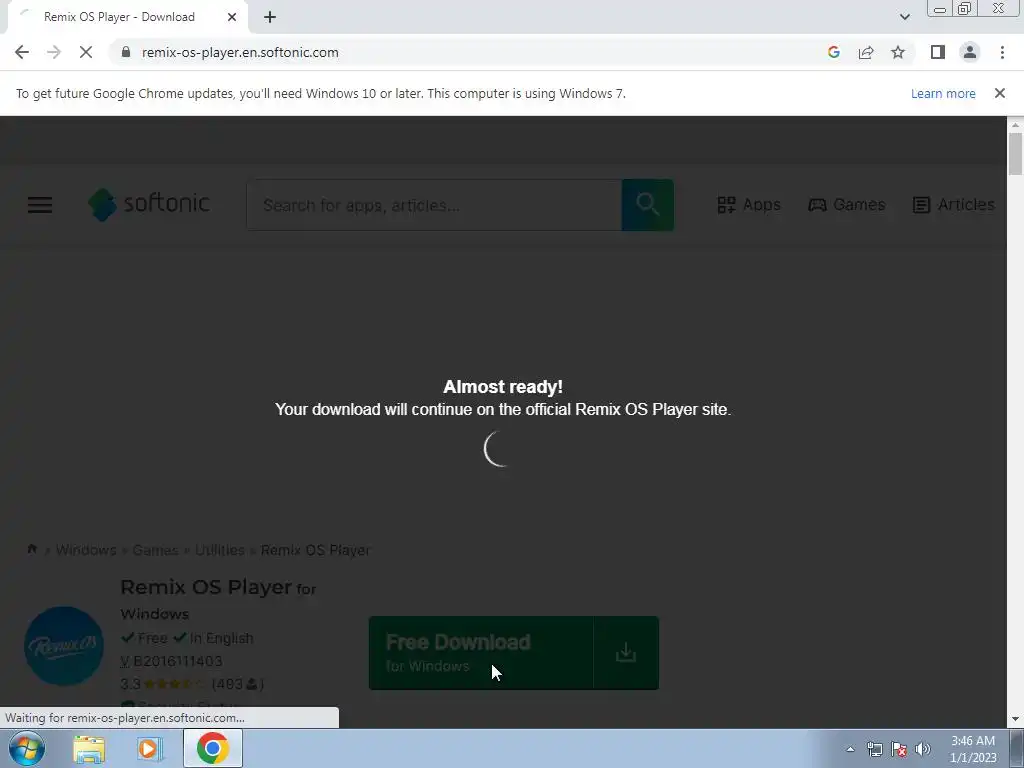Image resolution: width=1024 pixels, height=768 pixels.
Task: Open the volume speaker tray icon
Action: pos(923,749)
